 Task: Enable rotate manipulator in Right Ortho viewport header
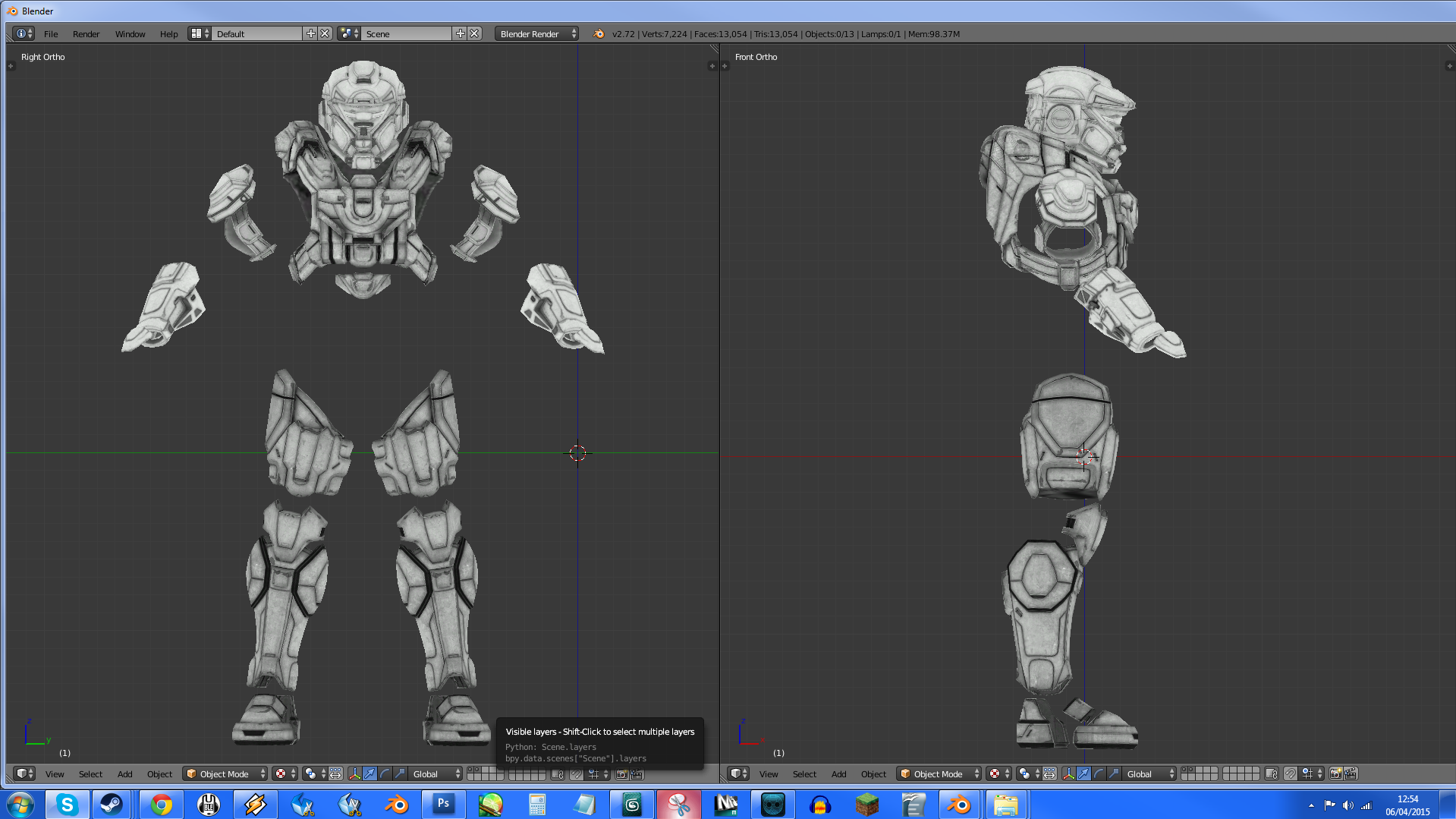point(385,774)
